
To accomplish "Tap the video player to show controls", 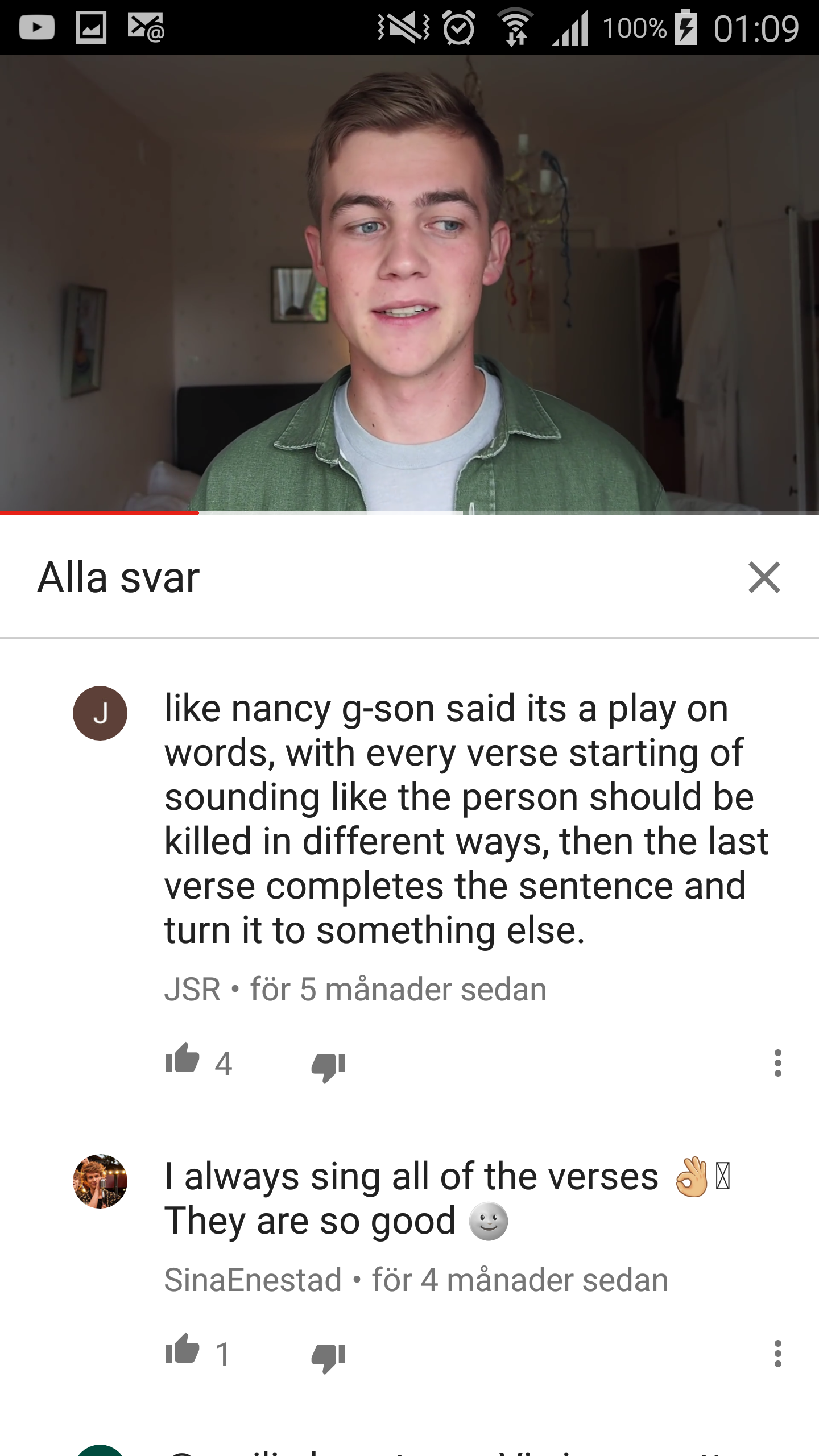I will pos(409,283).
